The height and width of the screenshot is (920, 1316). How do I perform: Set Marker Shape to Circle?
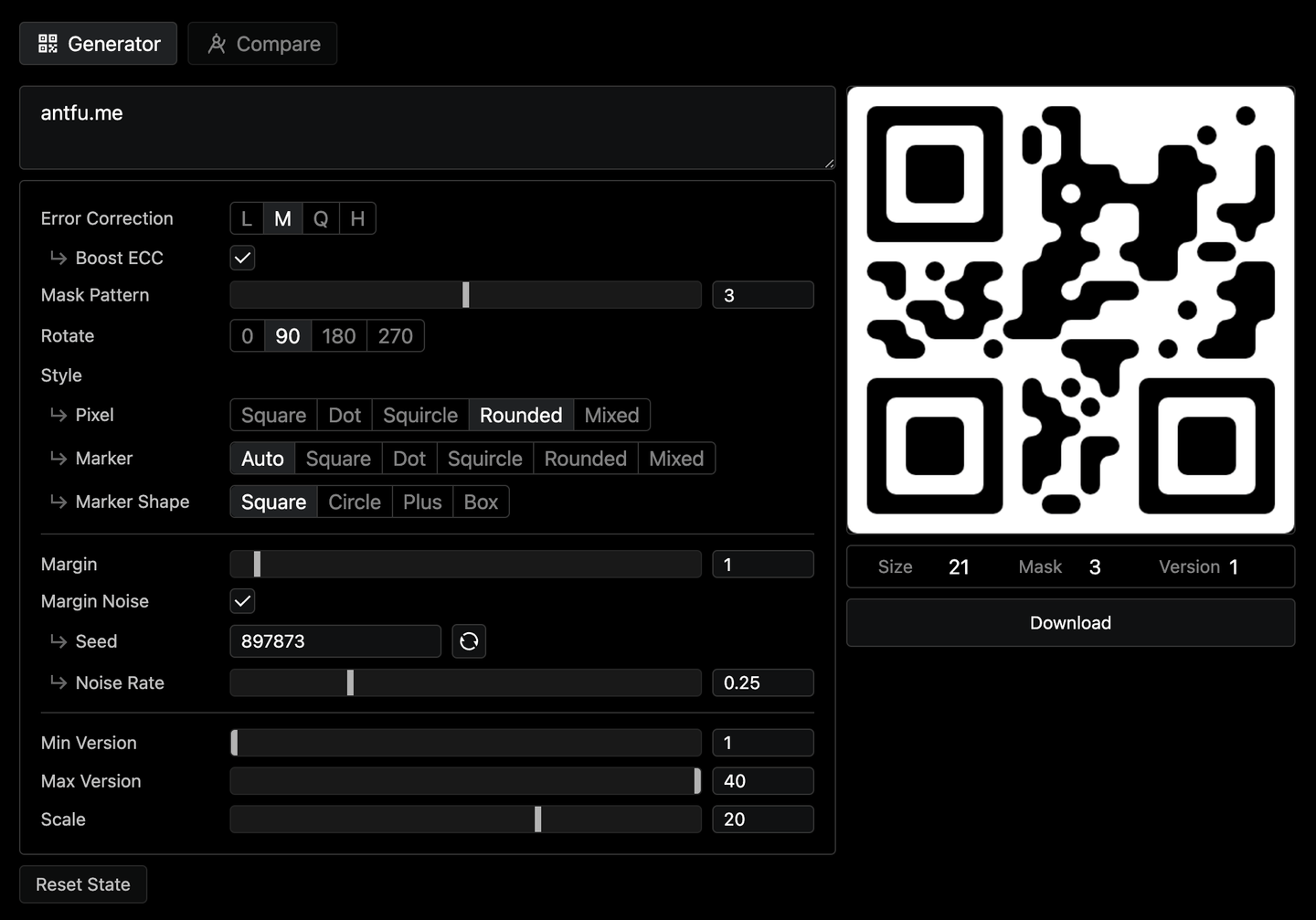(x=354, y=502)
